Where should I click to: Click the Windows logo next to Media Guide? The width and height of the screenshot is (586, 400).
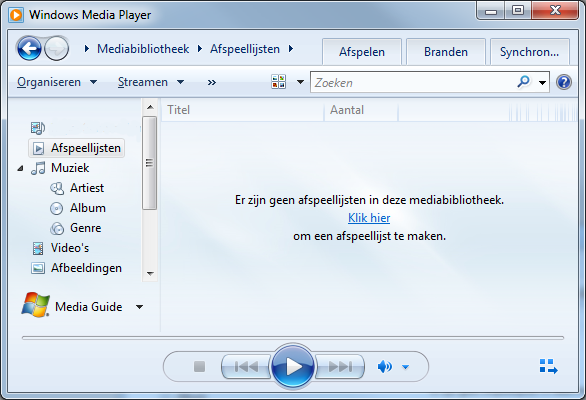36,305
